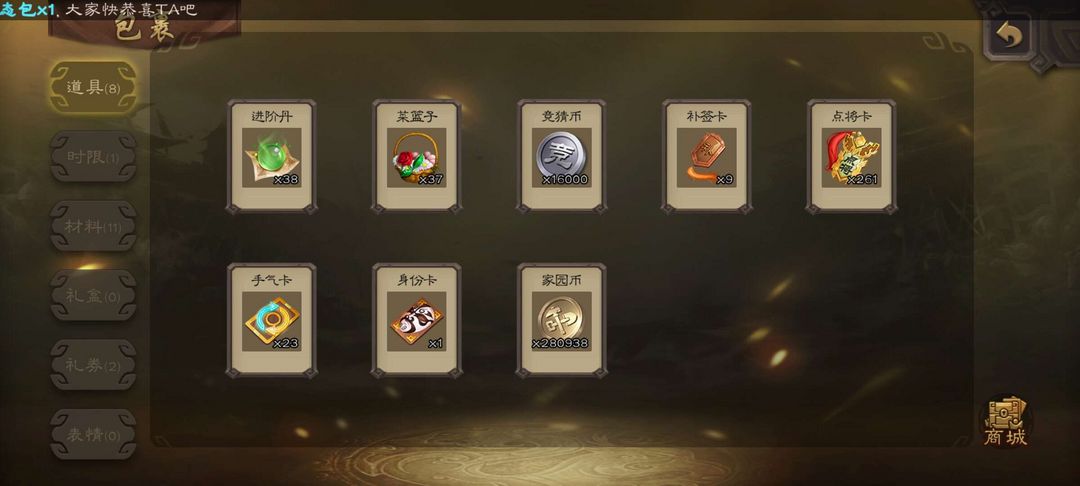Switch to the 时限 (1) tab

coord(93,157)
